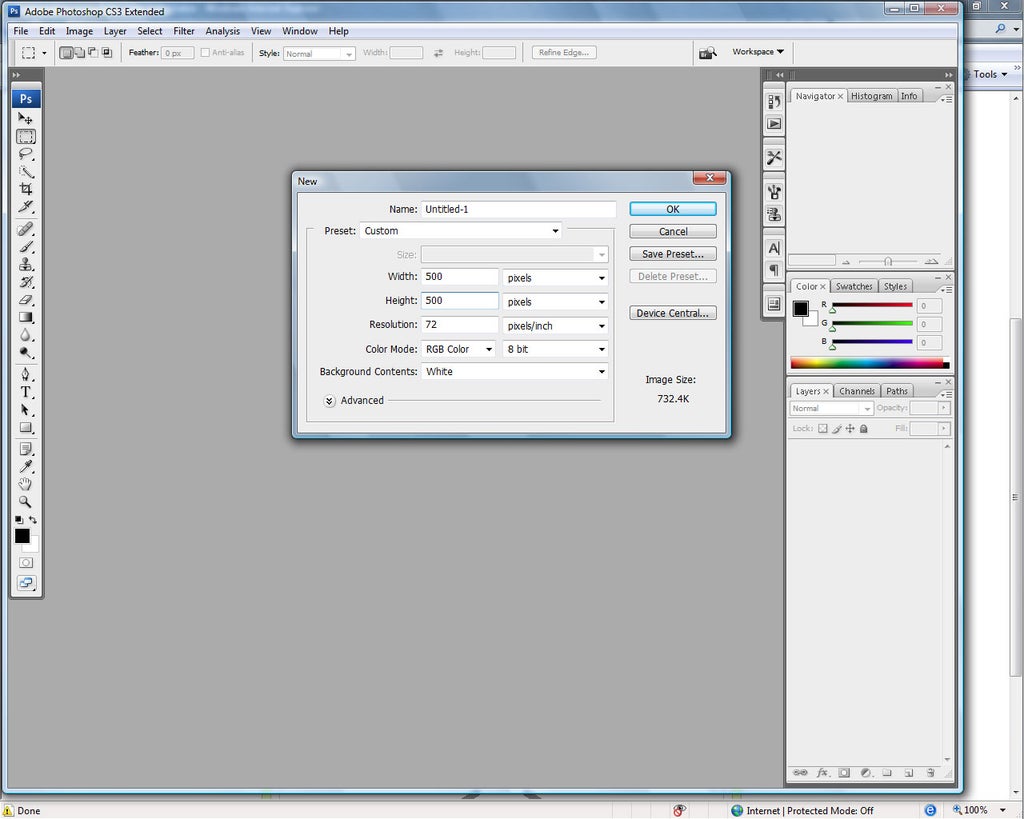Select the Zoom tool
This screenshot has width=1024, height=819.
[x=25, y=500]
